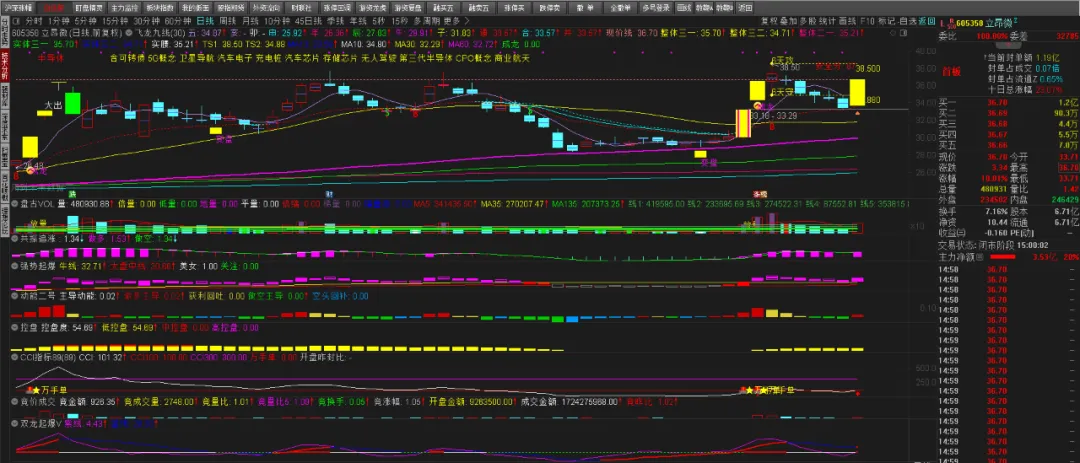Select the 月线 monthly chart tab

[251, 21]
